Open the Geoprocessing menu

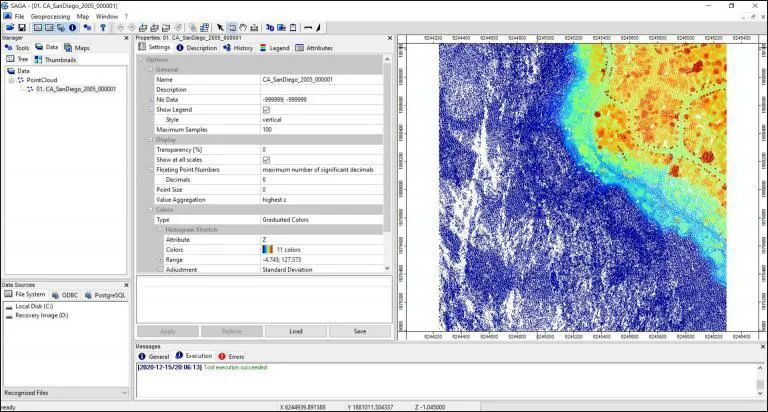[50, 16]
